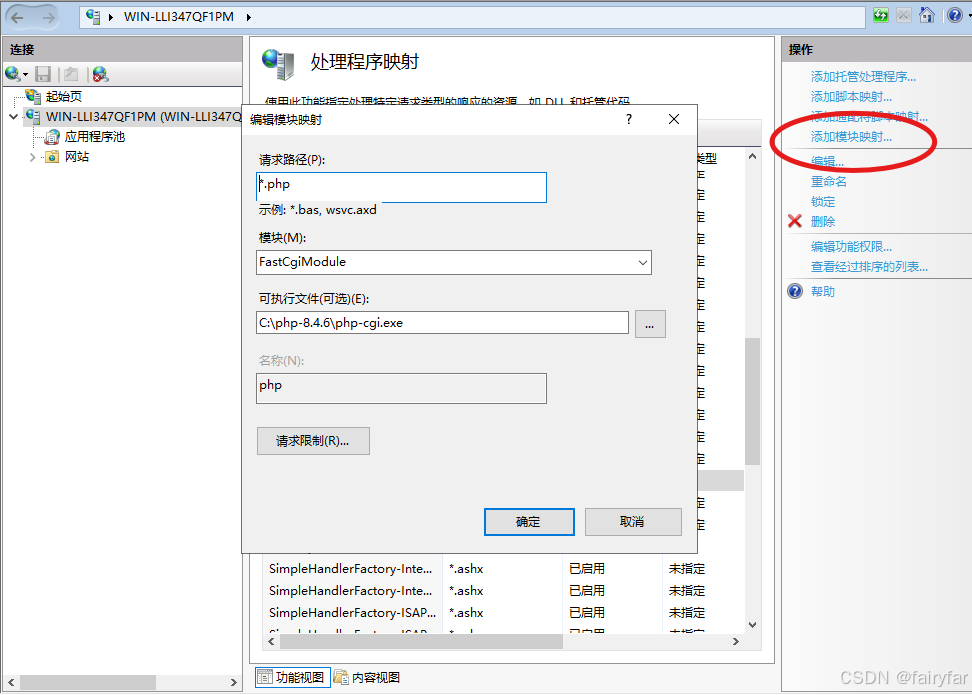Image resolution: width=972 pixels, height=695 pixels.
Task: Click the Forward navigation arrow
Action: 48,17
